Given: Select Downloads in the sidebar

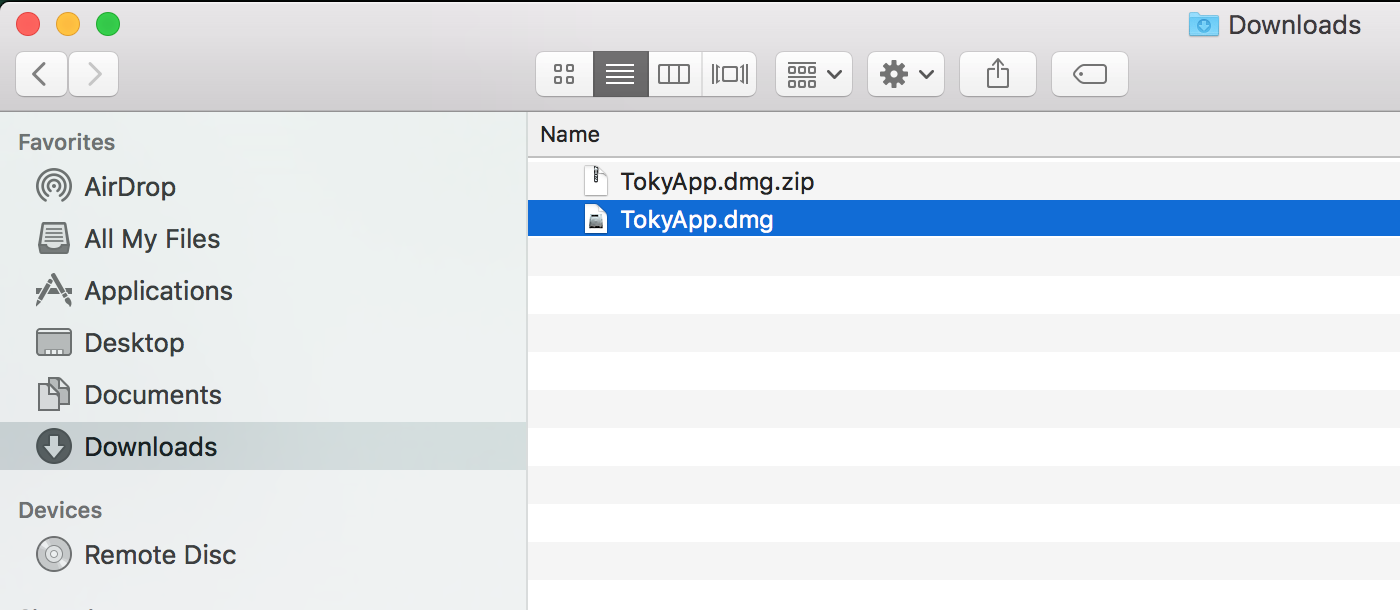Looking at the screenshot, I should 150,447.
